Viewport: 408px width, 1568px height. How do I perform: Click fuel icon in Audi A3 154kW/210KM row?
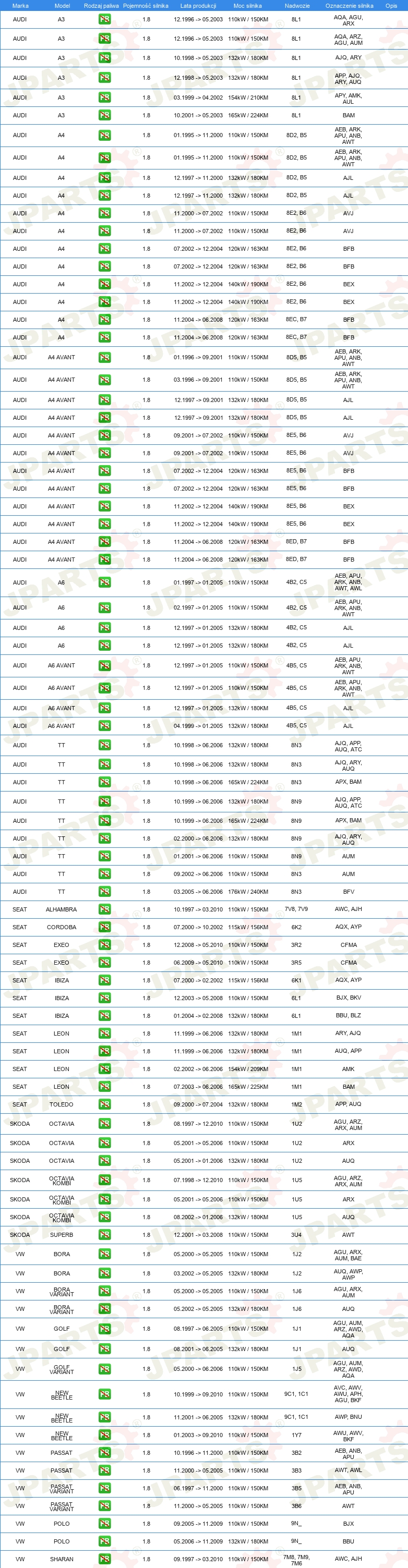105,98
